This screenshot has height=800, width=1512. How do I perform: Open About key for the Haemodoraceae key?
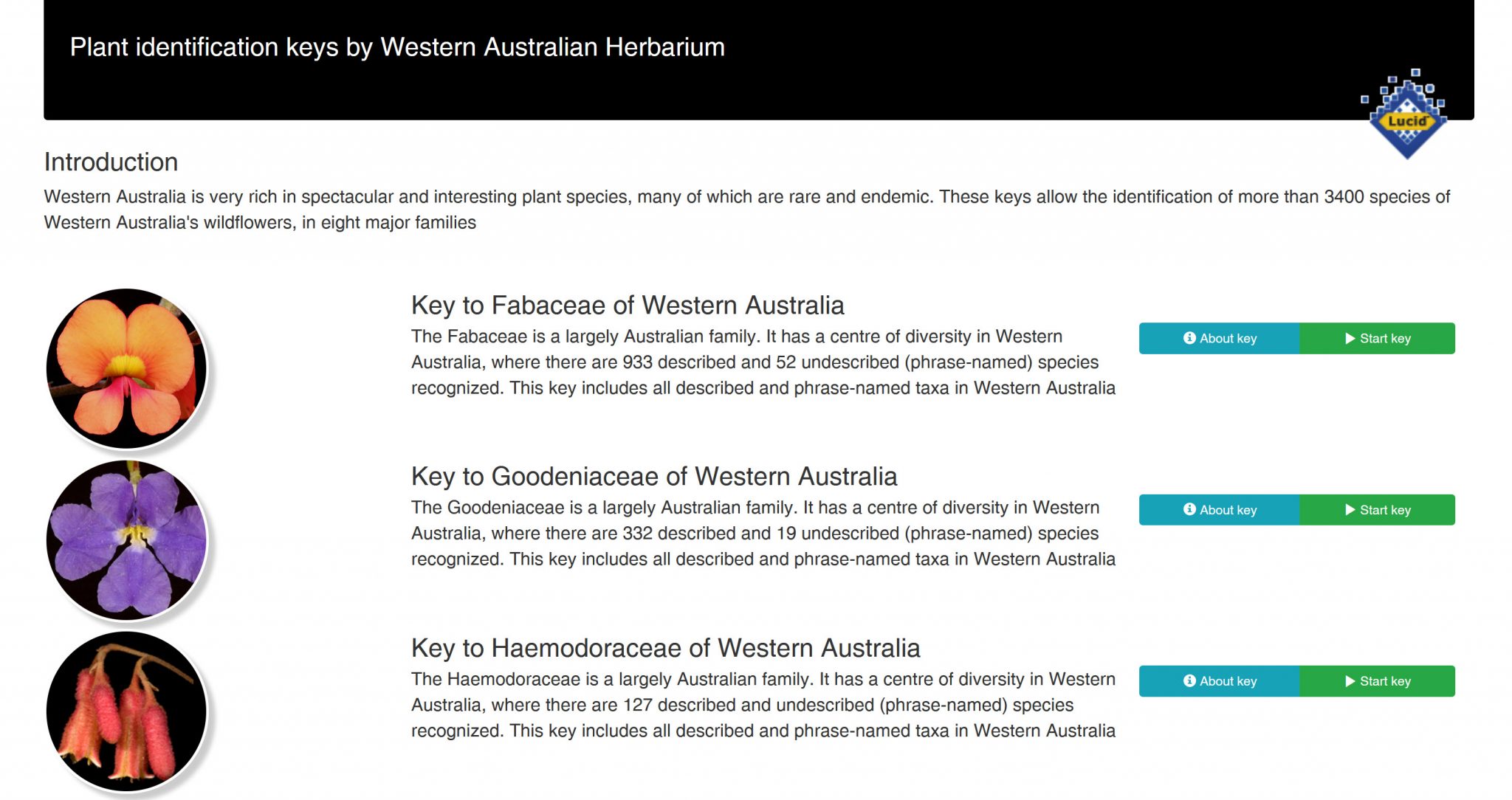1219,681
